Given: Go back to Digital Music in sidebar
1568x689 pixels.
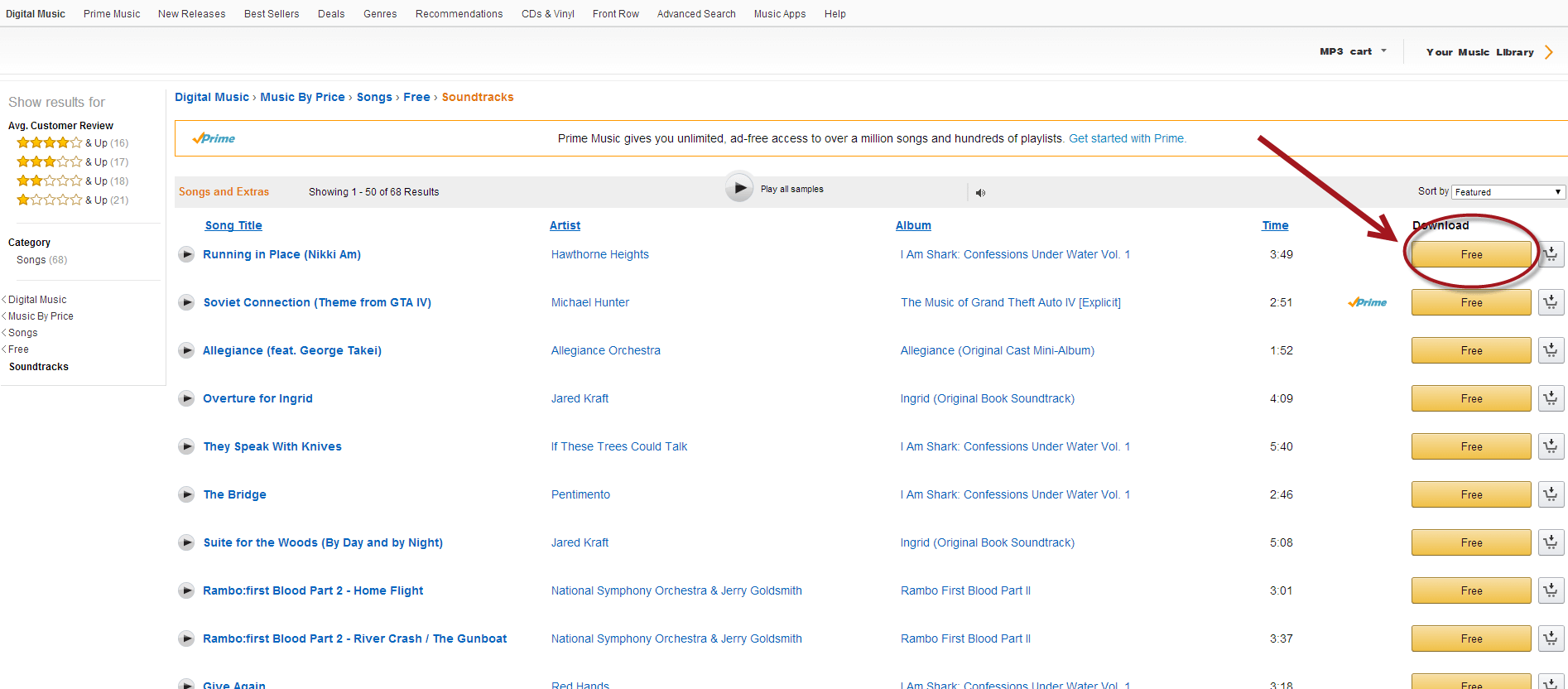Looking at the screenshot, I should (x=37, y=300).
